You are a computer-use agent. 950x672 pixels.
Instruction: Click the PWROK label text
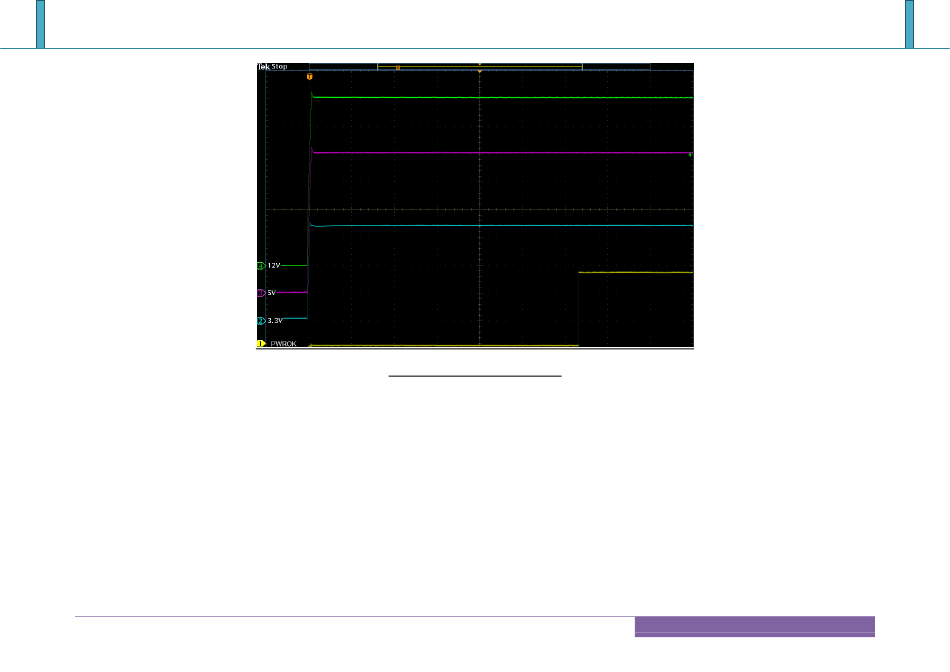point(283,344)
